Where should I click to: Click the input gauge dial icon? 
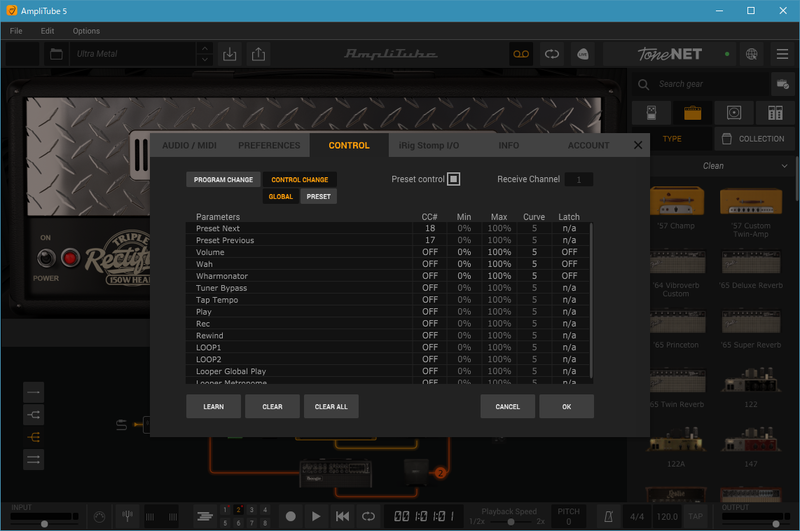click(99, 517)
